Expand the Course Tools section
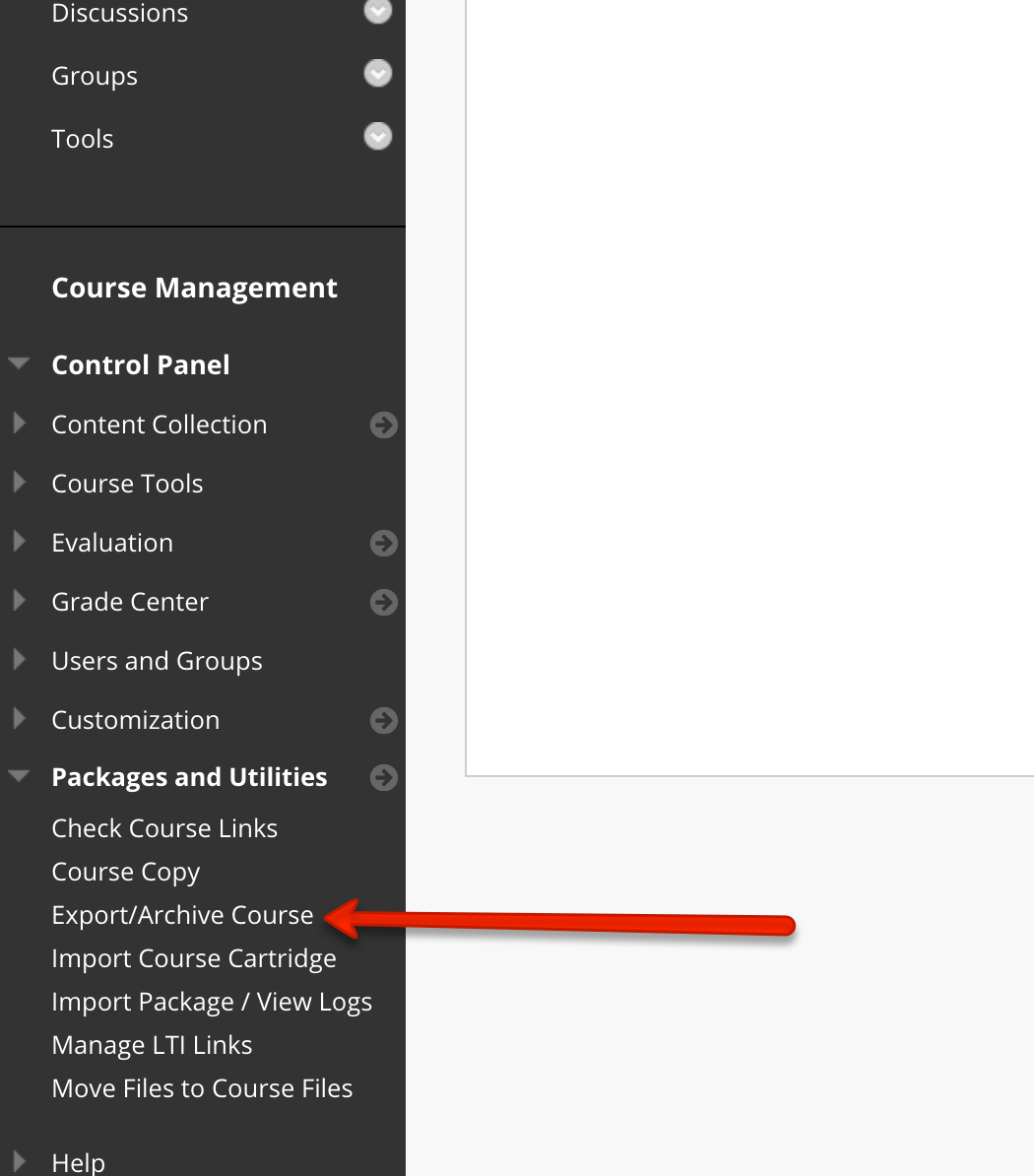1034x1176 pixels. (x=19, y=483)
